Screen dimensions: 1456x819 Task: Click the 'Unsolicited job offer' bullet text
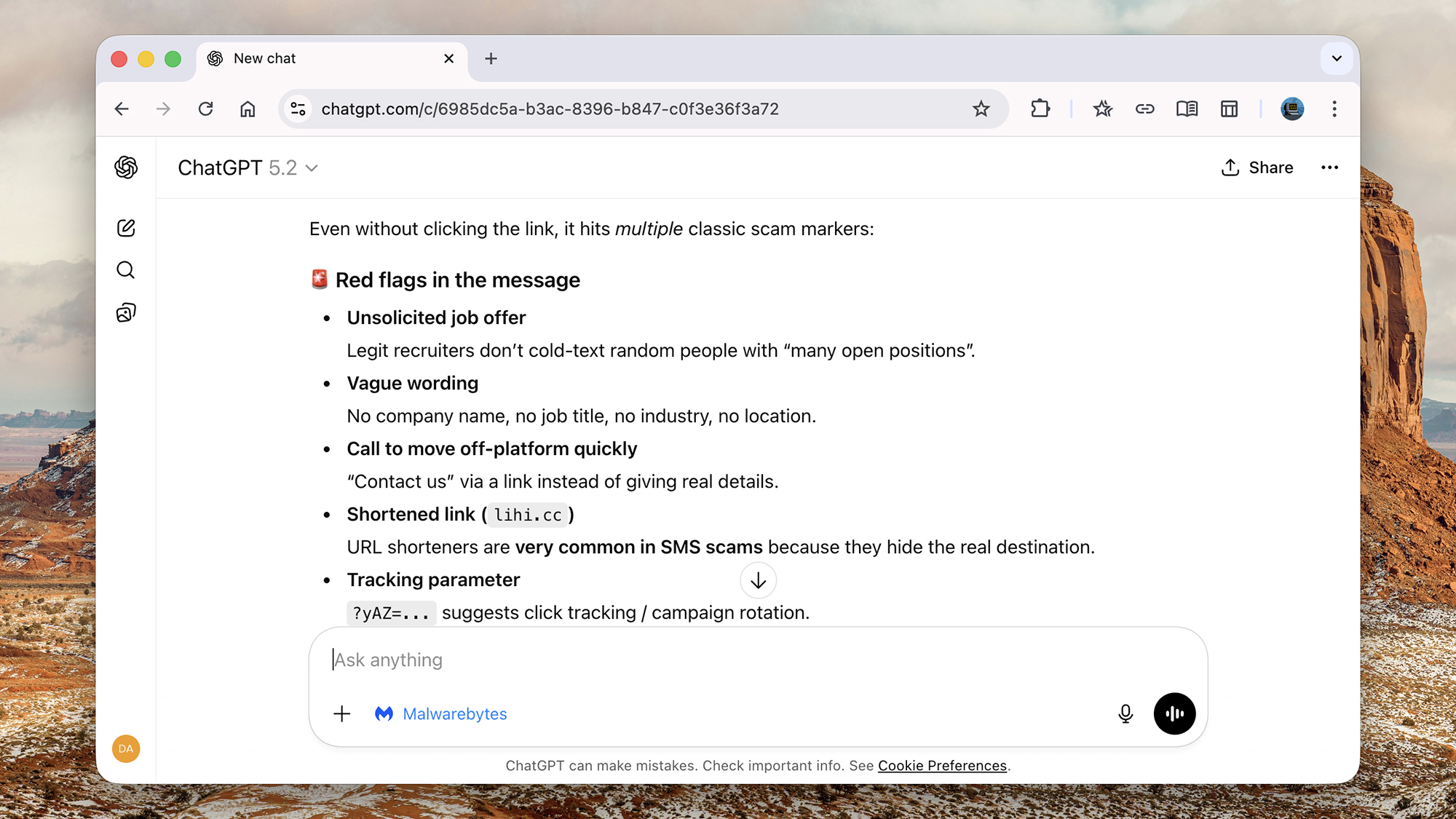[x=436, y=317]
